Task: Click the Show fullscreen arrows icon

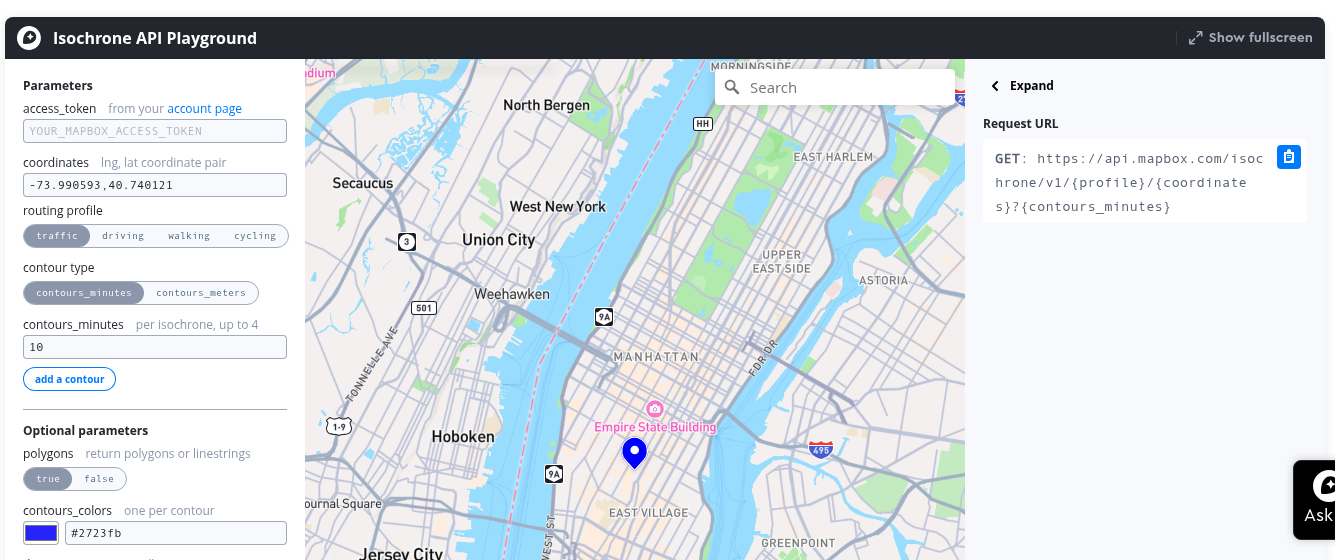Action: [x=1195, y=38]
